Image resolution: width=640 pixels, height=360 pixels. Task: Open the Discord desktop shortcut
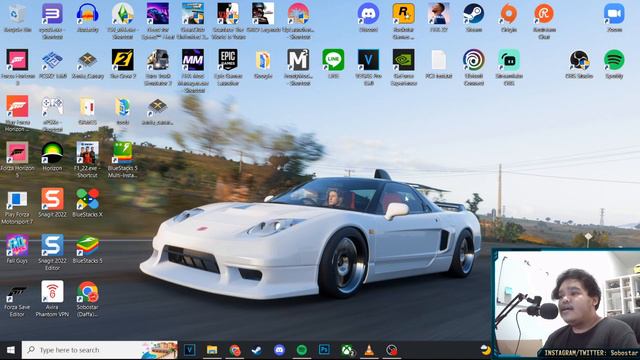(368, 17)
